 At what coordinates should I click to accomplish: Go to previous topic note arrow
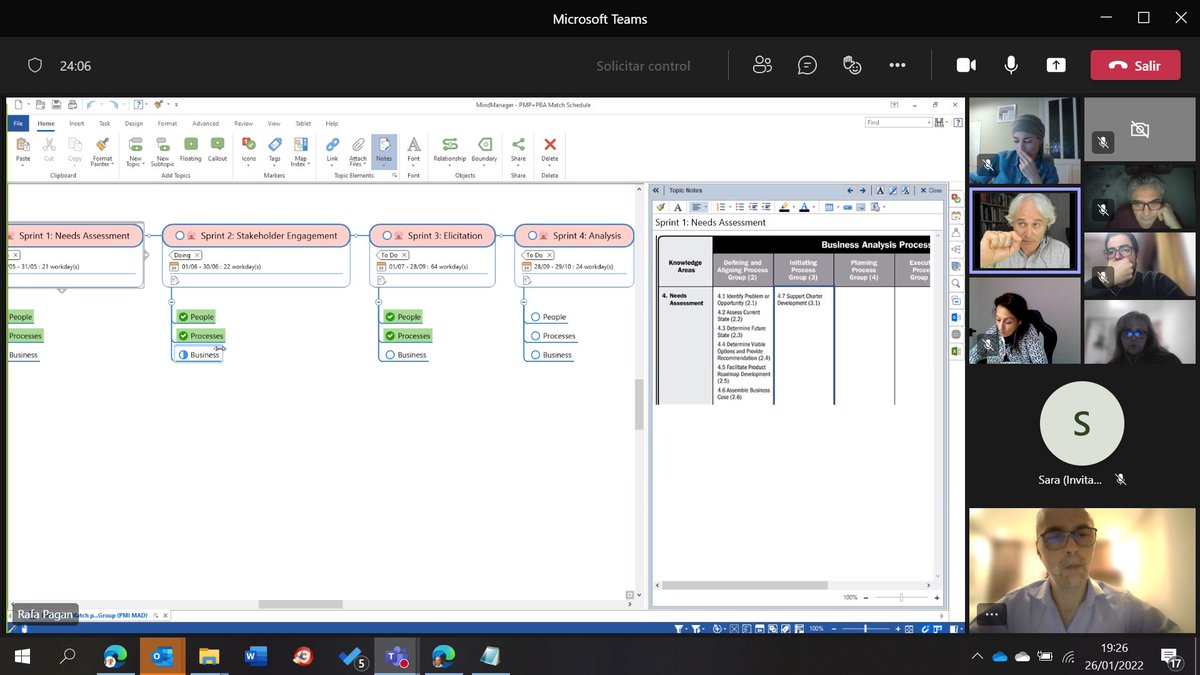(x=850, y=190)
